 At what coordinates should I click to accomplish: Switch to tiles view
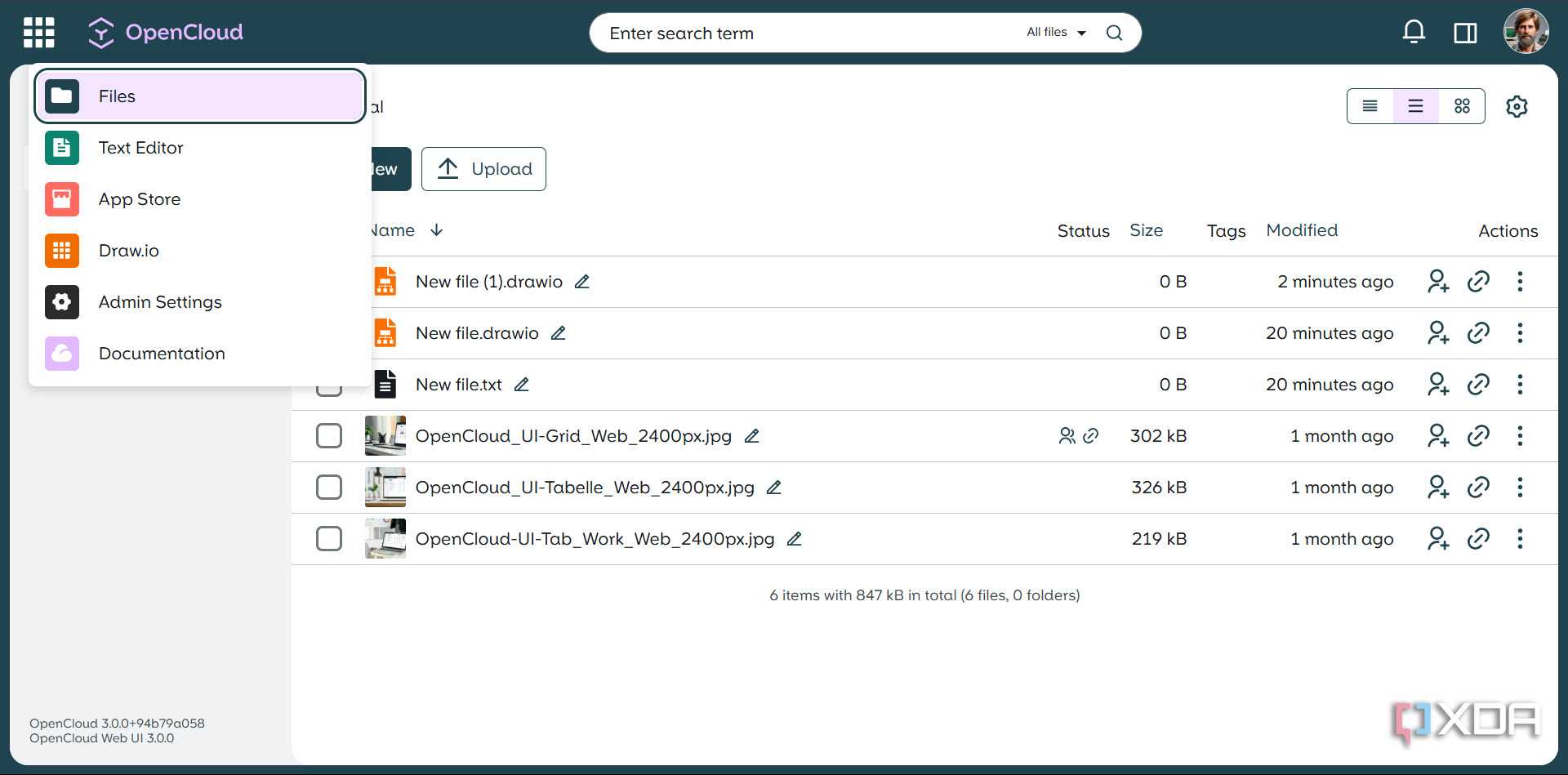[1462, 106]
